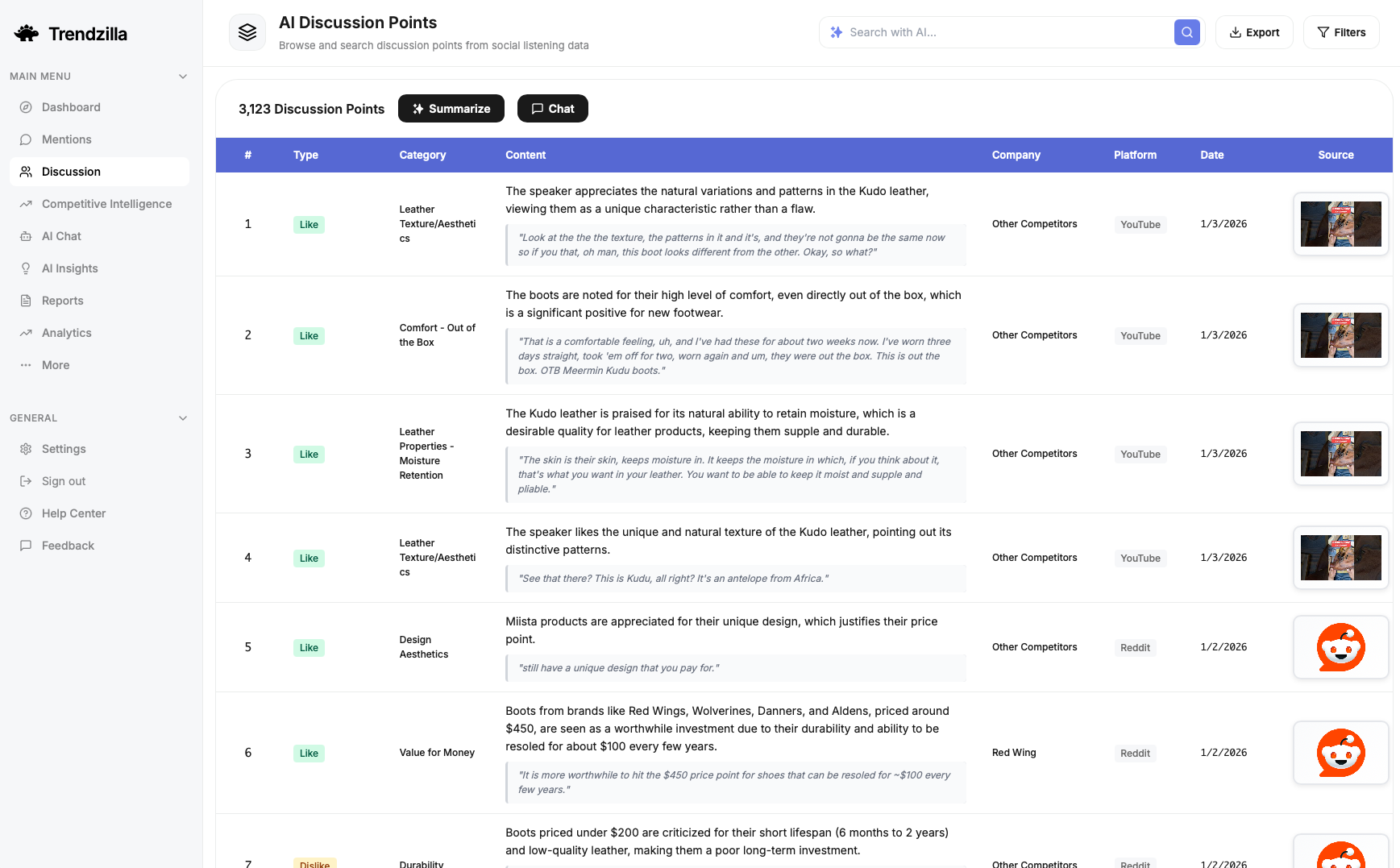
Task: Open the Reddit source thumbnail in row 5
Action: pos(1340,647)
